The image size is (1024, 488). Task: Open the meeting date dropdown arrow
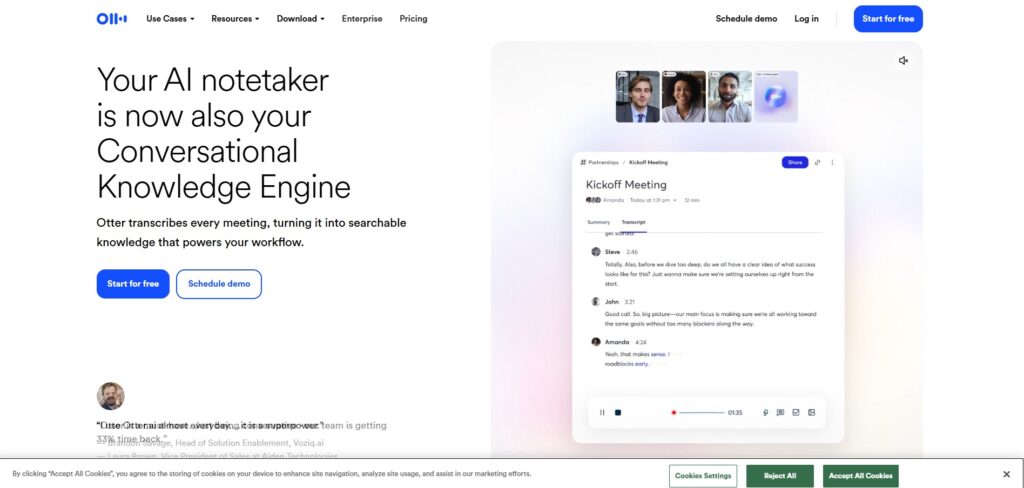point(675,201)
